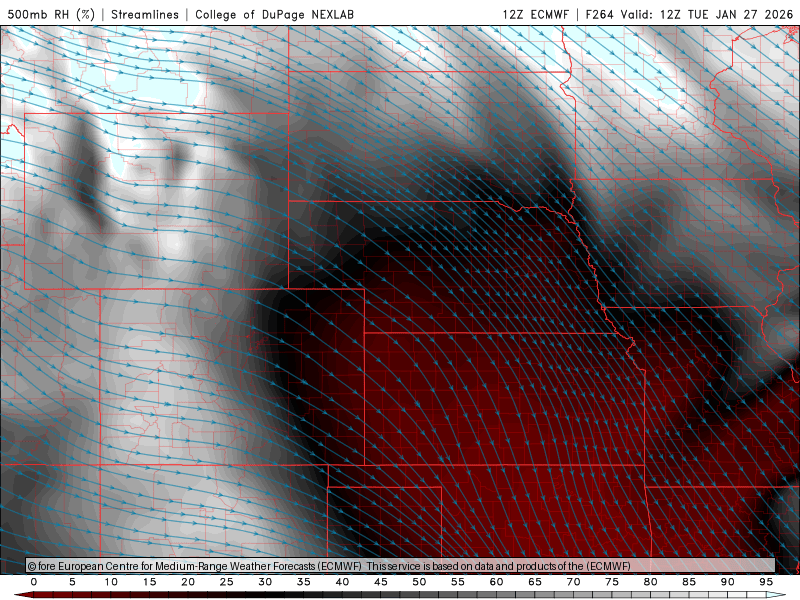800x600 pixels.
Task: Click the "0" label on the color scale
Action: pyautogui.click(x=34, y=582)
